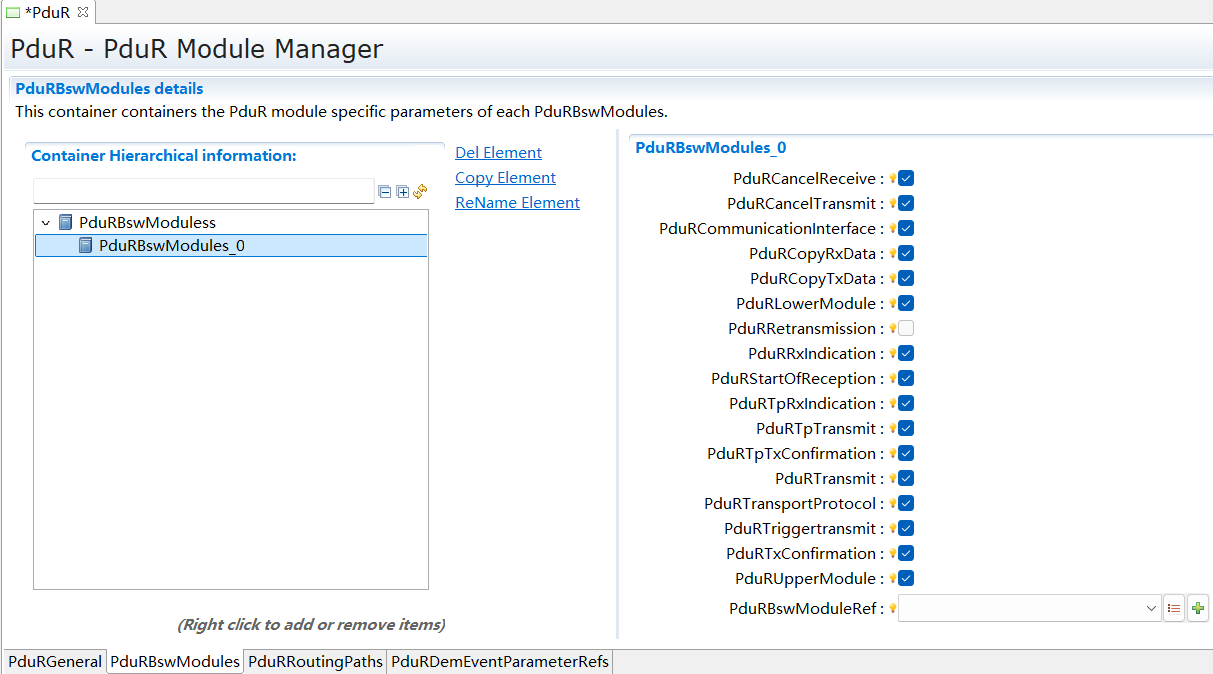Screen dimensions: 1213x674
Task: Click the ReName Element link
Action: tap(517, 202)
